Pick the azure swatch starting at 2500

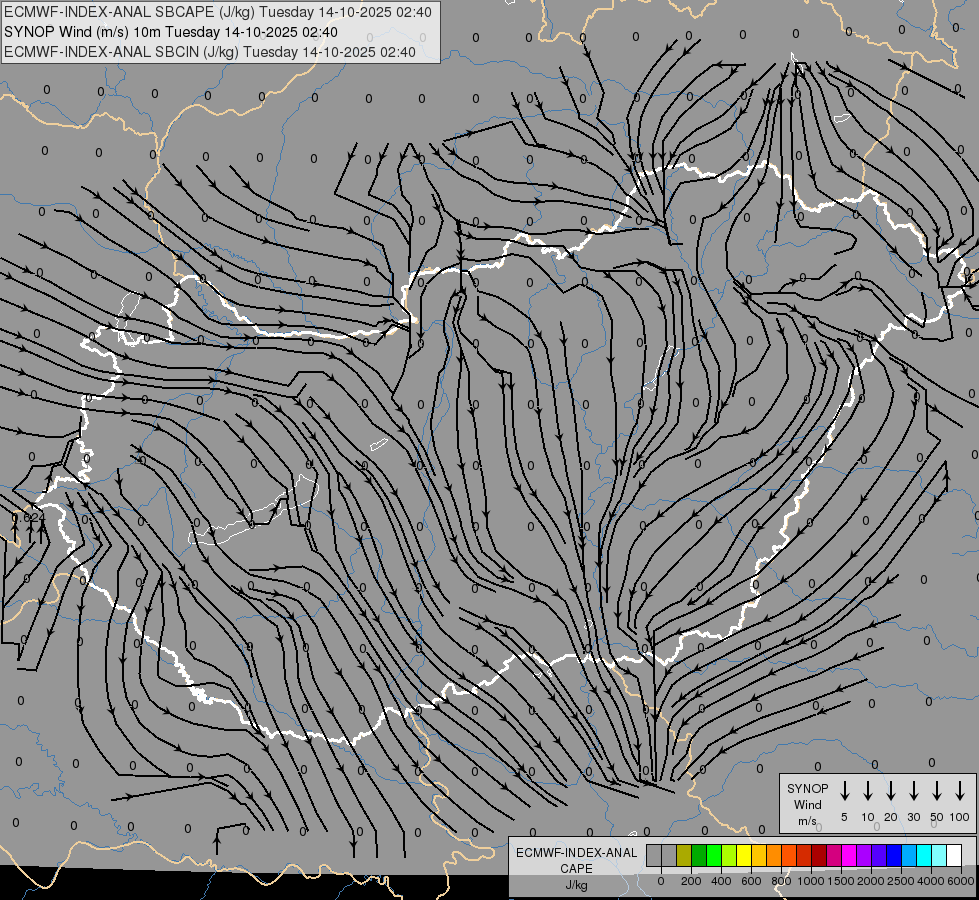tap(908, 855)
